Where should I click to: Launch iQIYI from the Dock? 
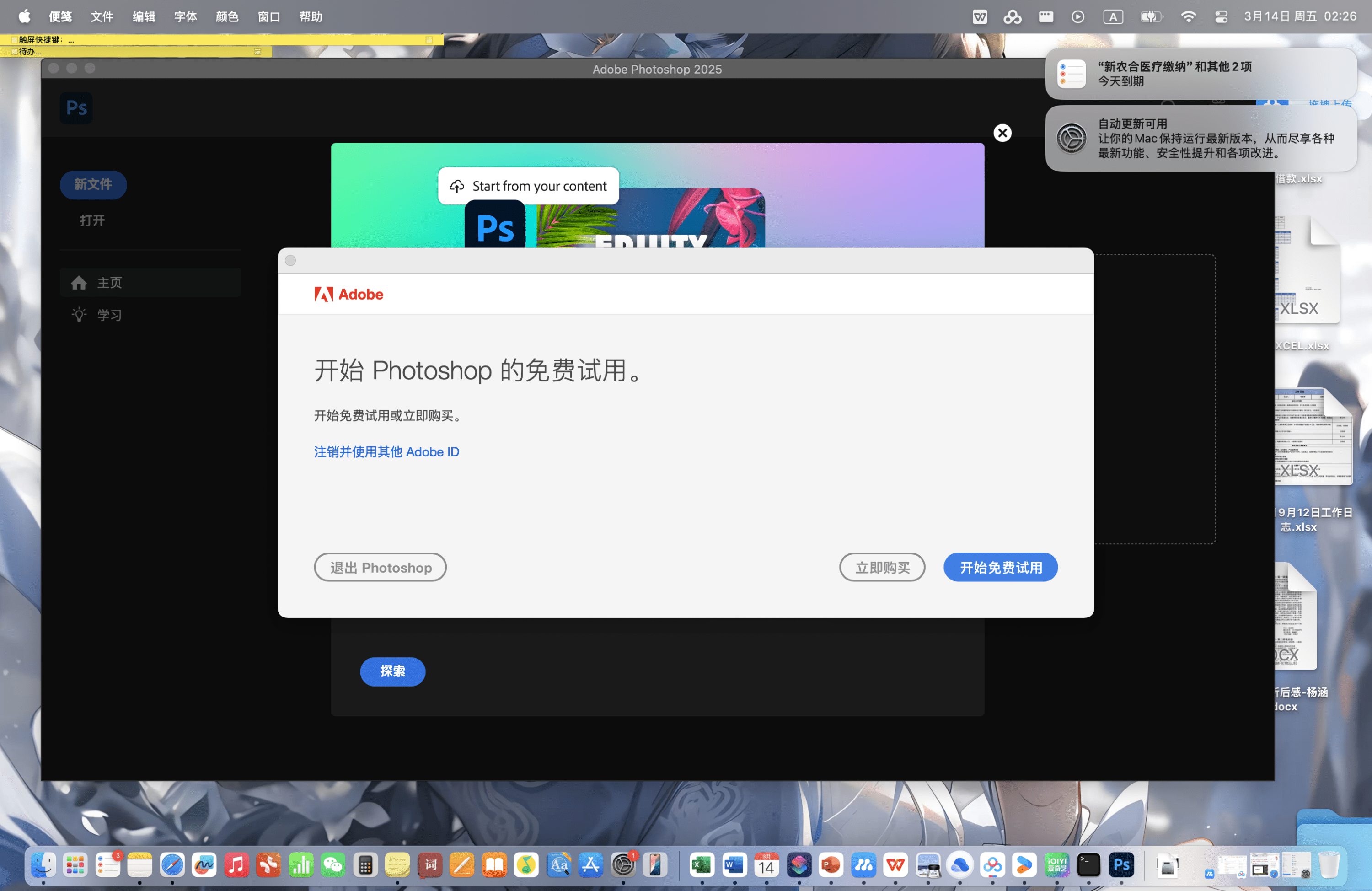[1057, 864]
